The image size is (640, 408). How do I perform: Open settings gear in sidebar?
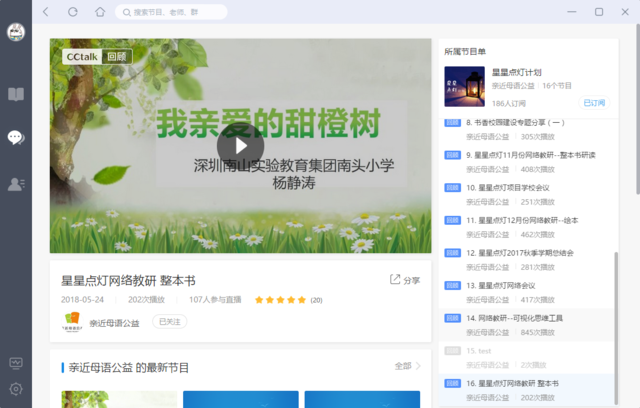[16, 389]
